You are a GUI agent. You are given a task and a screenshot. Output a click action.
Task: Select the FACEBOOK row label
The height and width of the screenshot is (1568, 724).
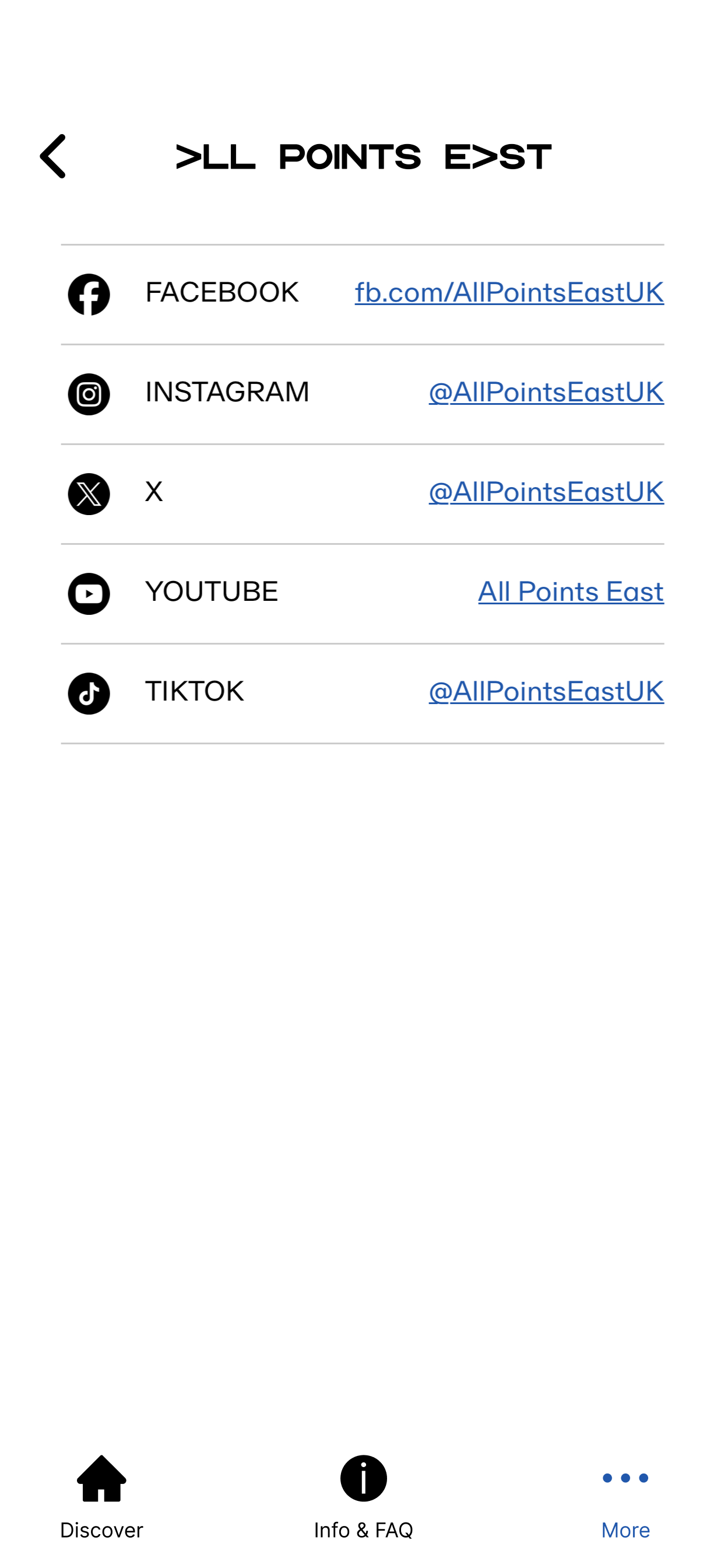(222, 293)
